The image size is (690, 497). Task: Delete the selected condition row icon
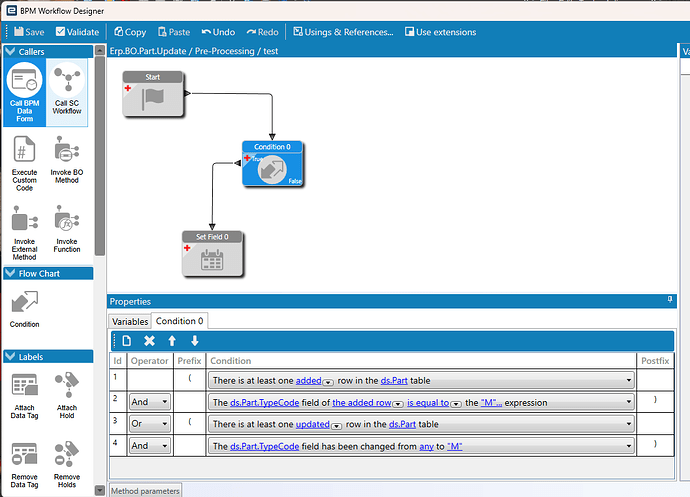(x=150, y=341)
